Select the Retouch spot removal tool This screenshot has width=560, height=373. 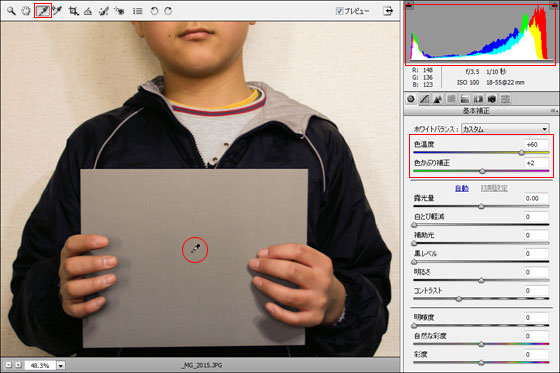[x=104, y=11]
